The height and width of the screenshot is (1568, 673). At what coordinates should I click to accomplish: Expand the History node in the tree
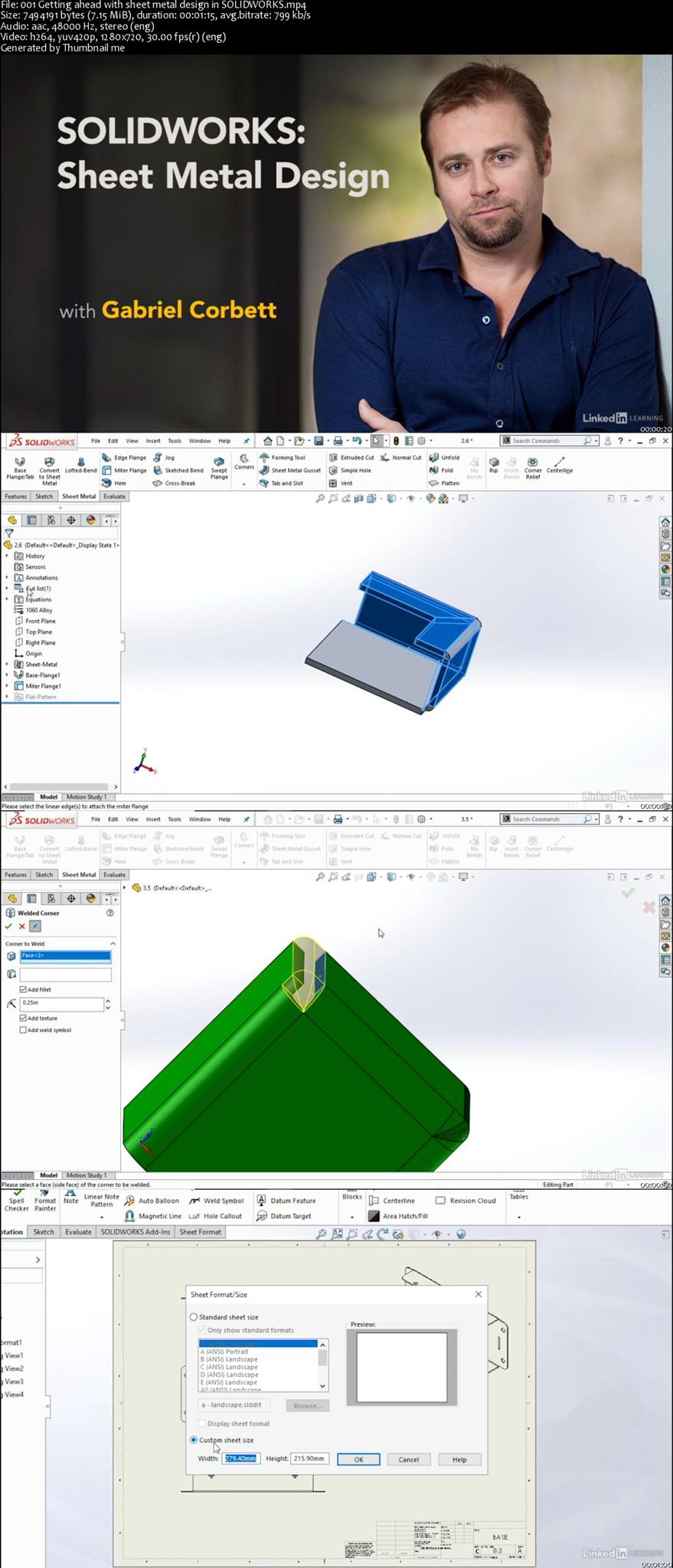point(7,556)
